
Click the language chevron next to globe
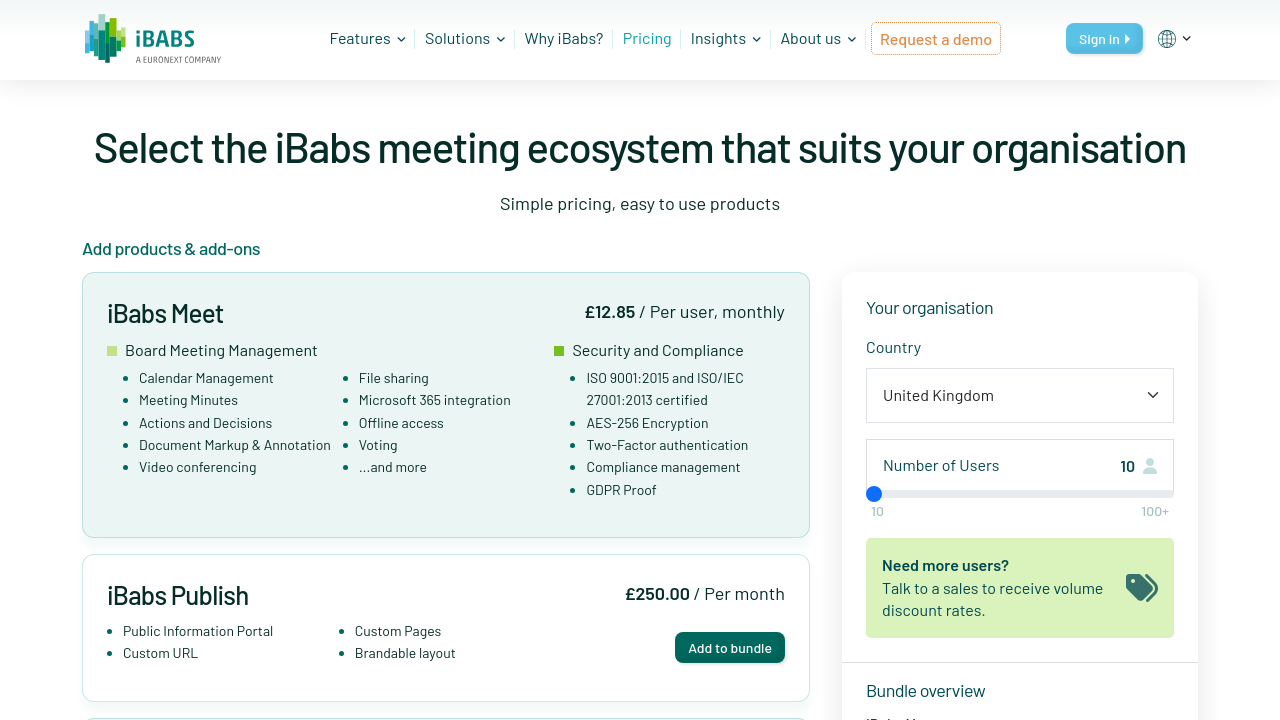click(x=1187, y=39)
